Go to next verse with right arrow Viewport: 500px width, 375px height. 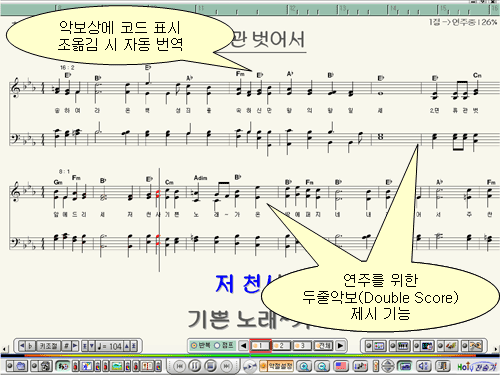coord(340,346)
